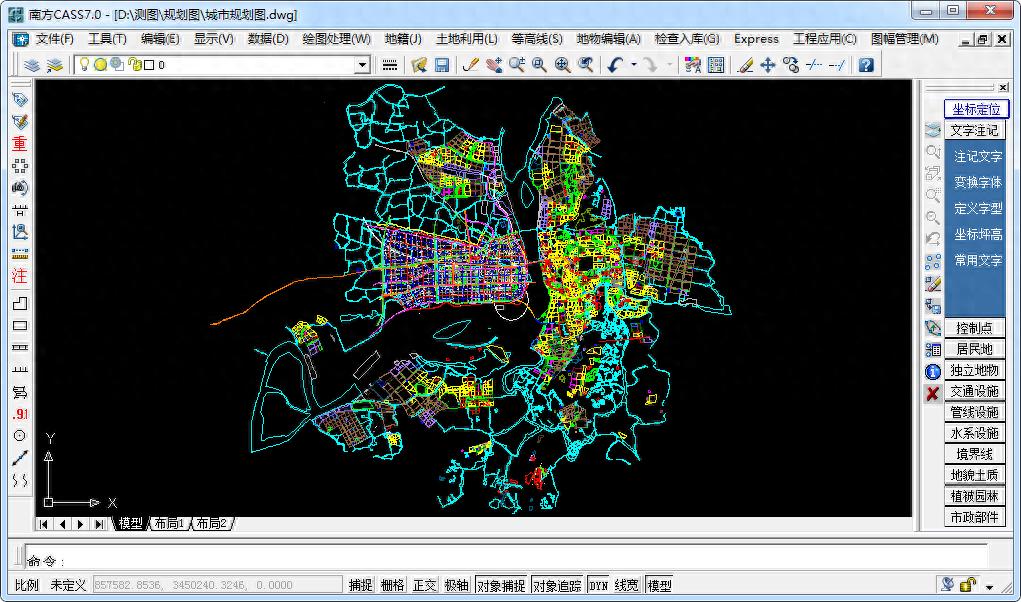Expand the layer dropdown list
1021x602 pixels.
(362, 65)
